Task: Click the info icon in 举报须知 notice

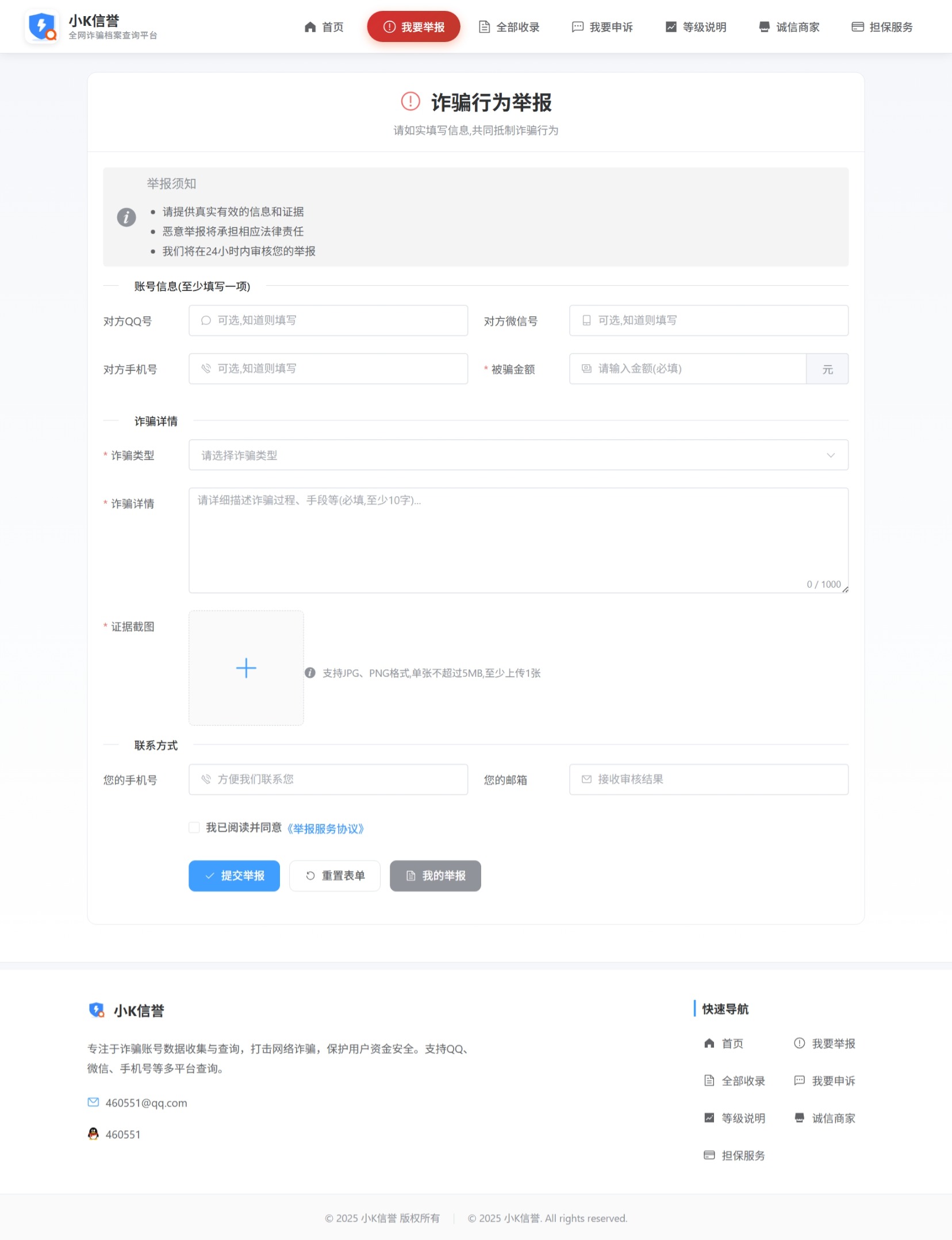Action: tap(126, 217)
